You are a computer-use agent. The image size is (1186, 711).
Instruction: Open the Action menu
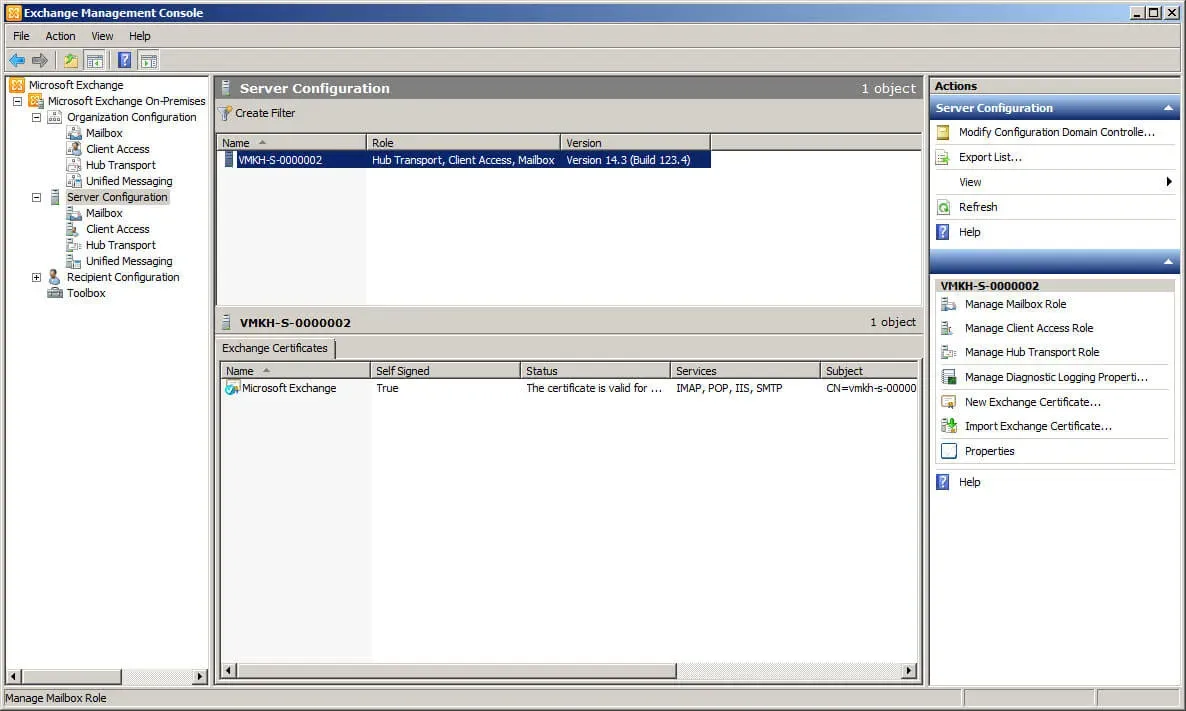[x=60, y=36]
